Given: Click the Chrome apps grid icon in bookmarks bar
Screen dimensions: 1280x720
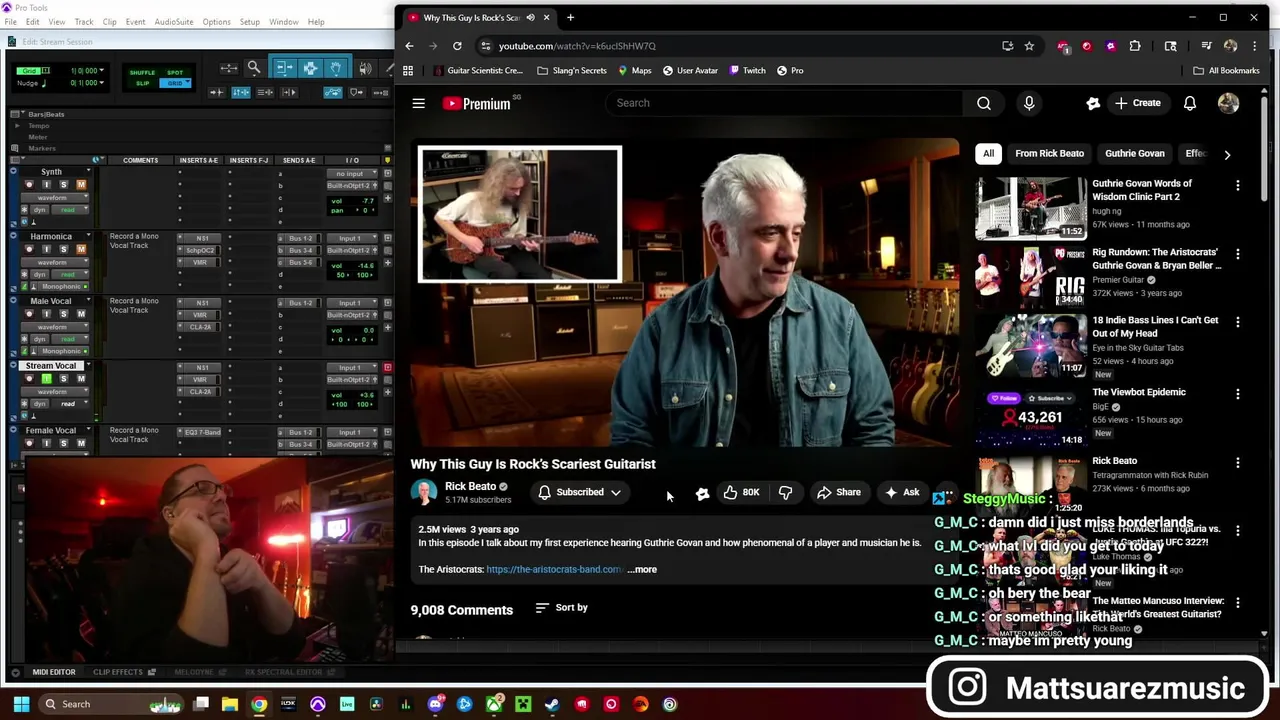Looking at the screenshot, I should (x=408, y=71).
